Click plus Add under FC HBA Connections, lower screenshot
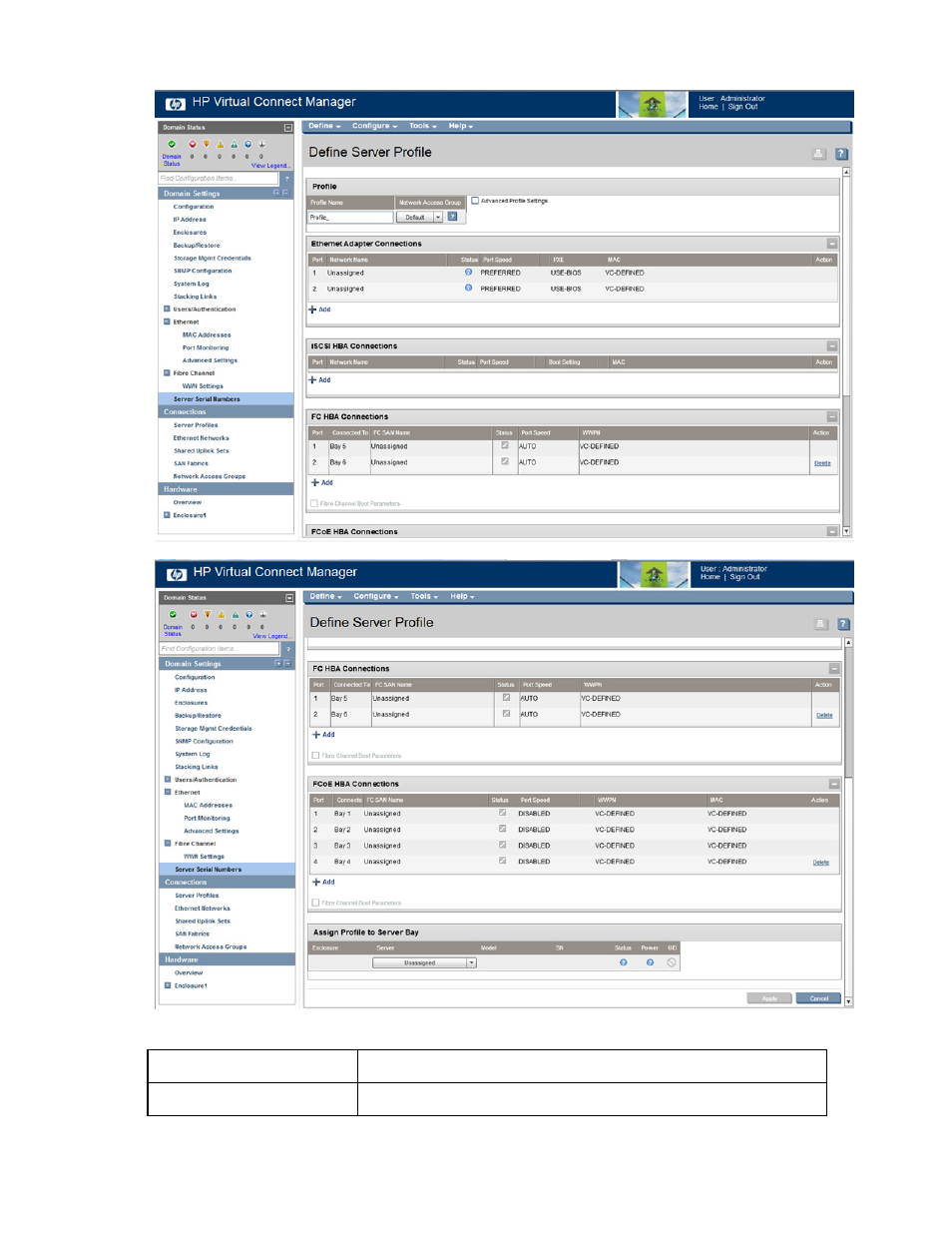Screen dimensions: 952x1233 (323, 735)
